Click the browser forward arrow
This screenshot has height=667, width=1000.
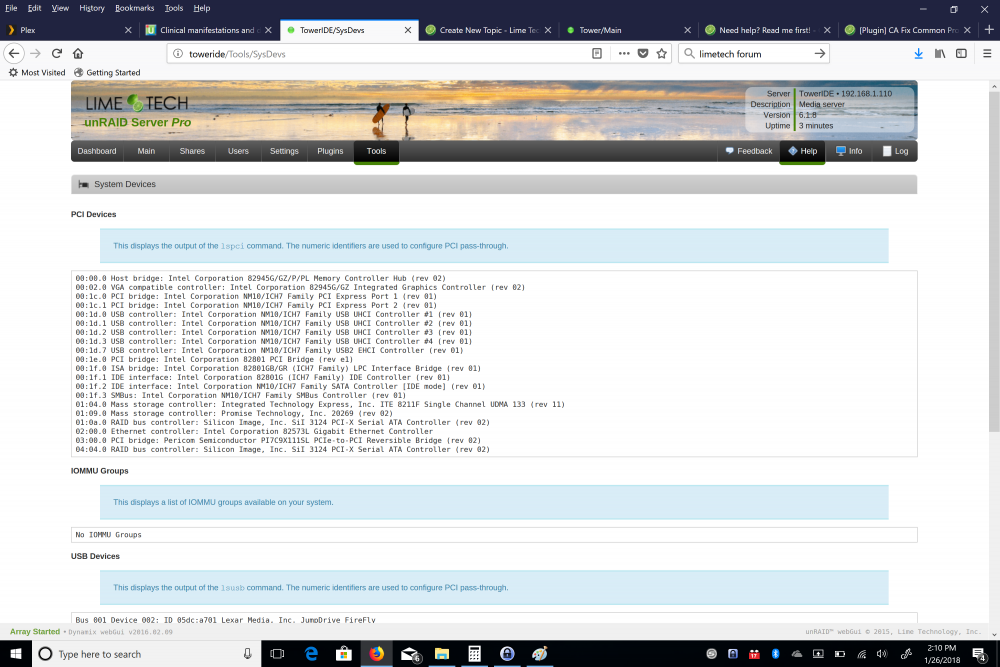tap(36, 54)
